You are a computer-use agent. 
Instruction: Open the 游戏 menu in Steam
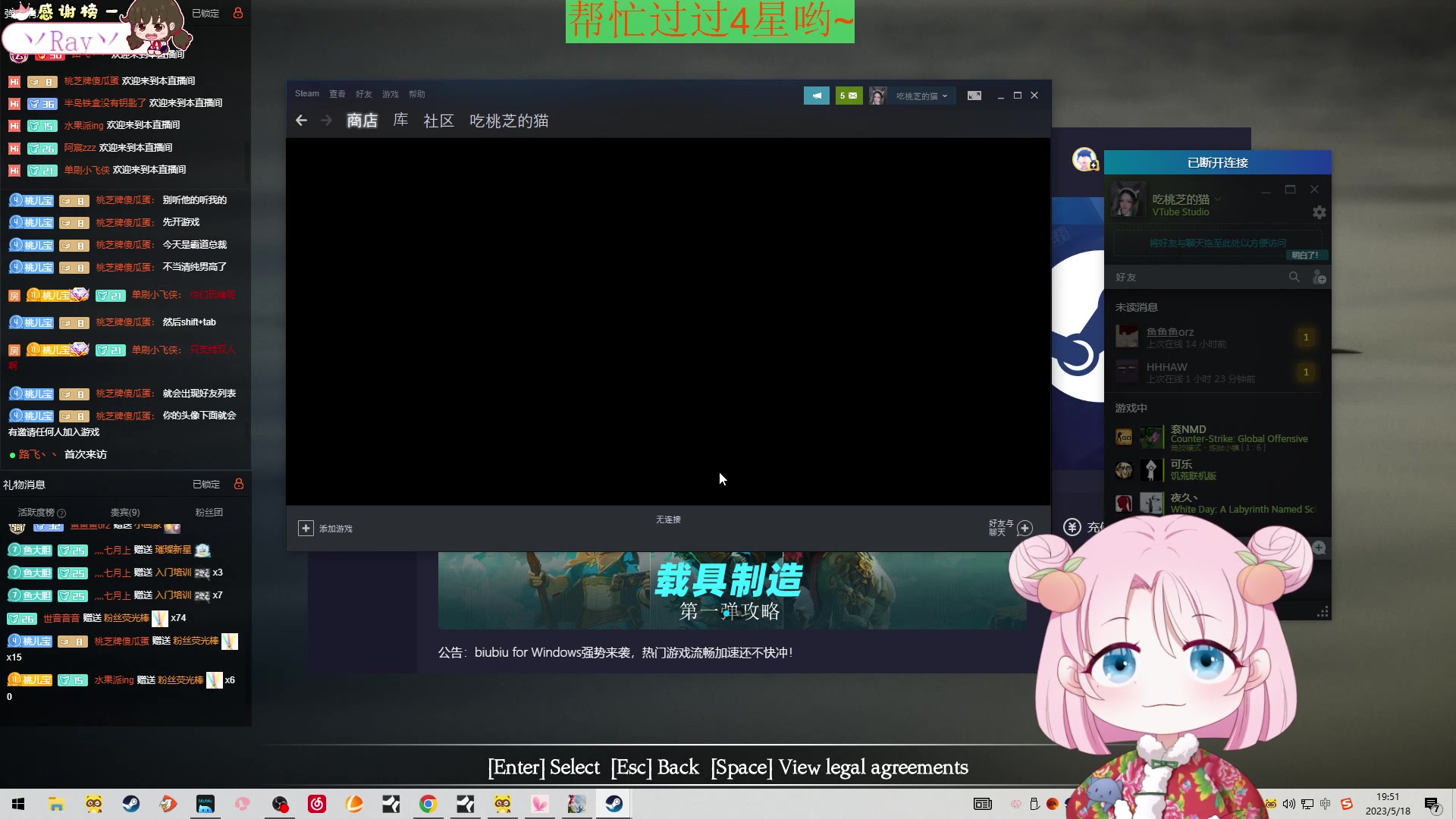(x=391, y=94)
